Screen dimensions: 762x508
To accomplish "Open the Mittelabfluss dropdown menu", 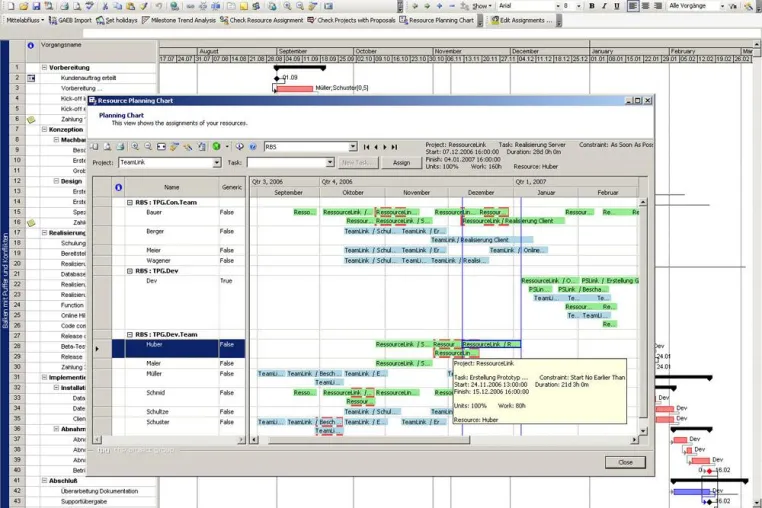I will click(x=25, y=20).
